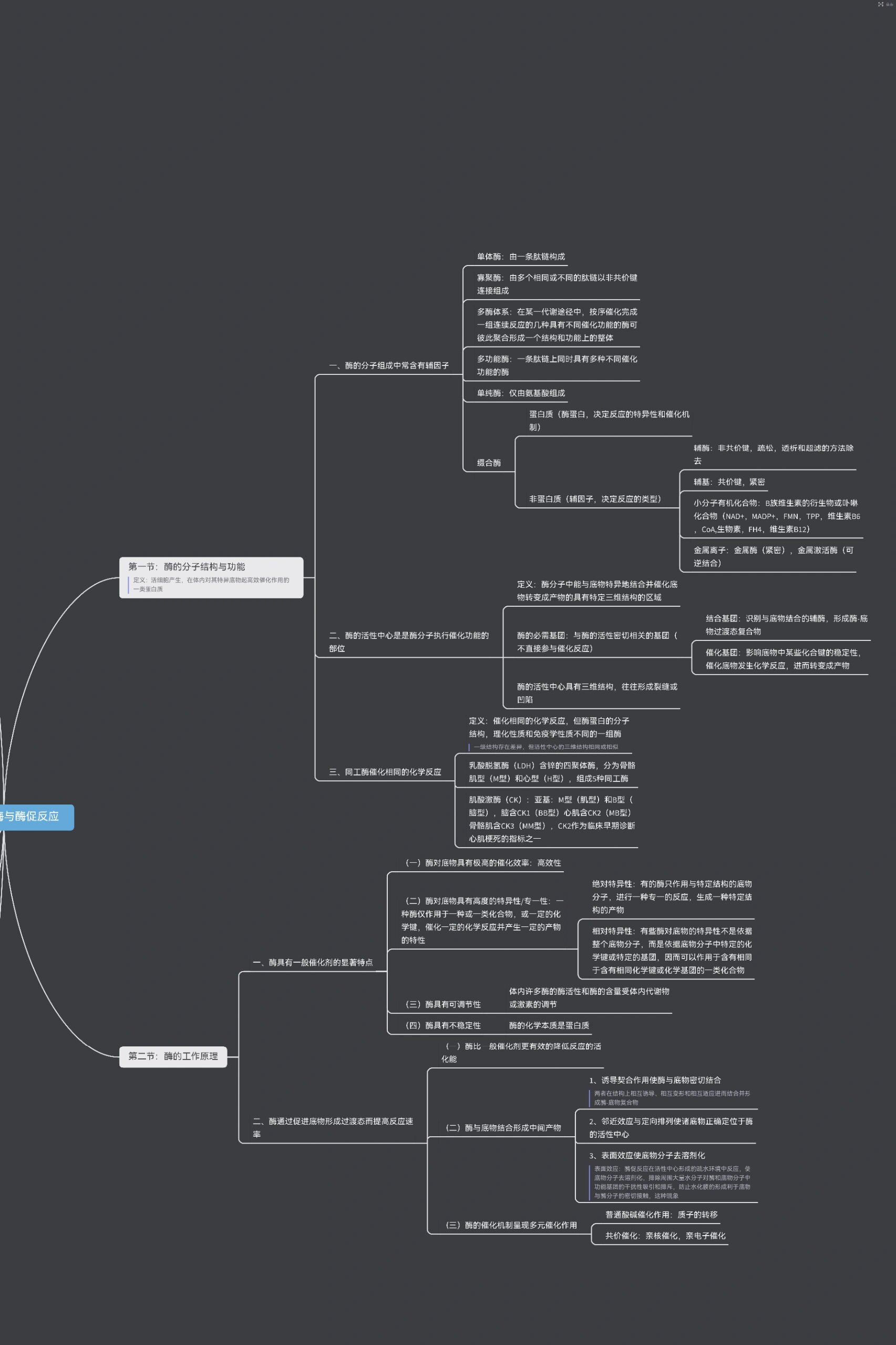Click node 绝对特异性：有的酶只作用与特定结构
The width and height of the screenshot is (896, 1345).
[x=672, y=897]
